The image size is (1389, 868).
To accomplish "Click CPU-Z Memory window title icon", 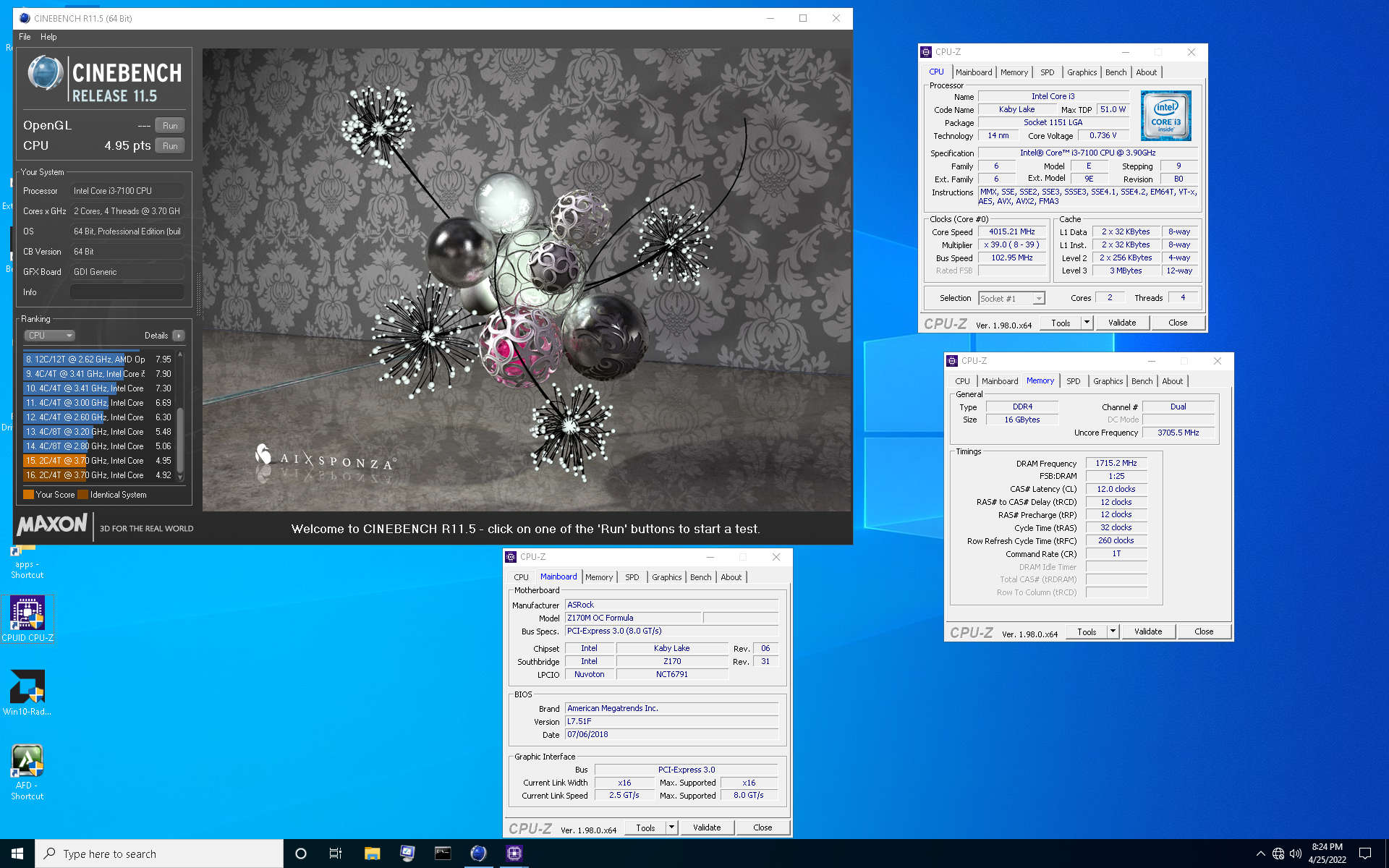I will [952, 361].
